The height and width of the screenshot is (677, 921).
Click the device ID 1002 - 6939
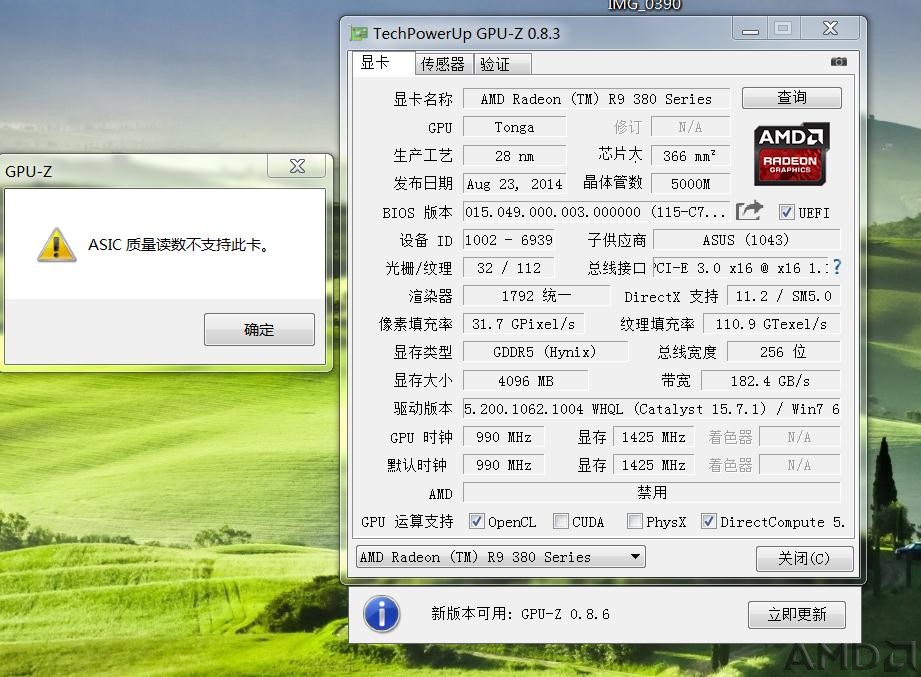click(509, 240)
